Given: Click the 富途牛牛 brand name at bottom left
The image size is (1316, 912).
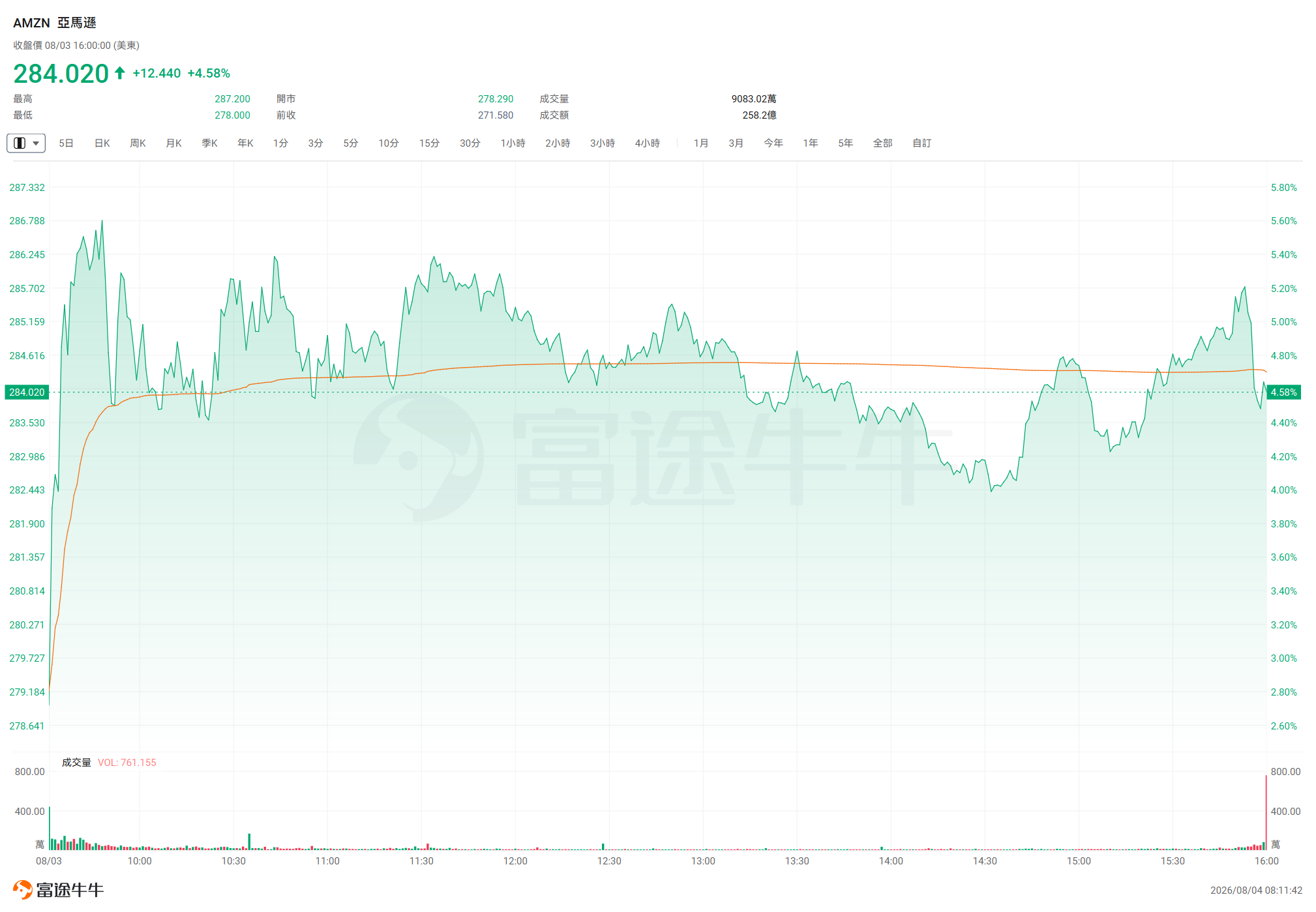Looking at the screenshot, I should click(70, 890).
